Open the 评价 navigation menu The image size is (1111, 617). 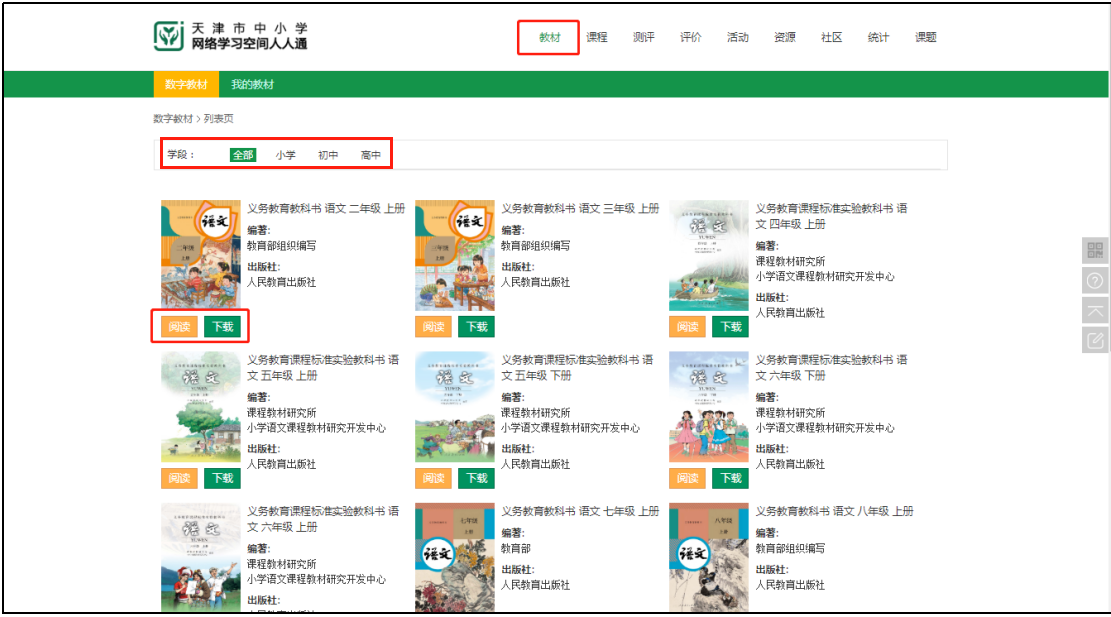click(691, 38)
